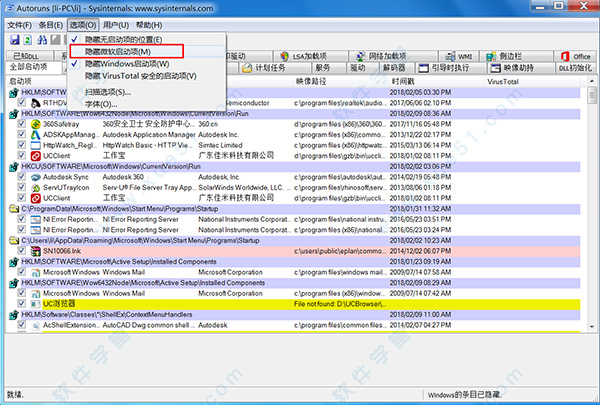Open the WMI tab icon
600x405 pixels.
(450, 56)
